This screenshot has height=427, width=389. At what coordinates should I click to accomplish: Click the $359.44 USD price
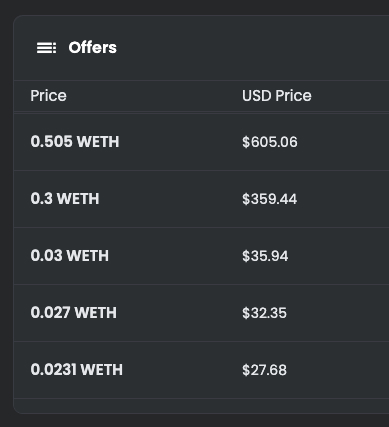[269, 199]
